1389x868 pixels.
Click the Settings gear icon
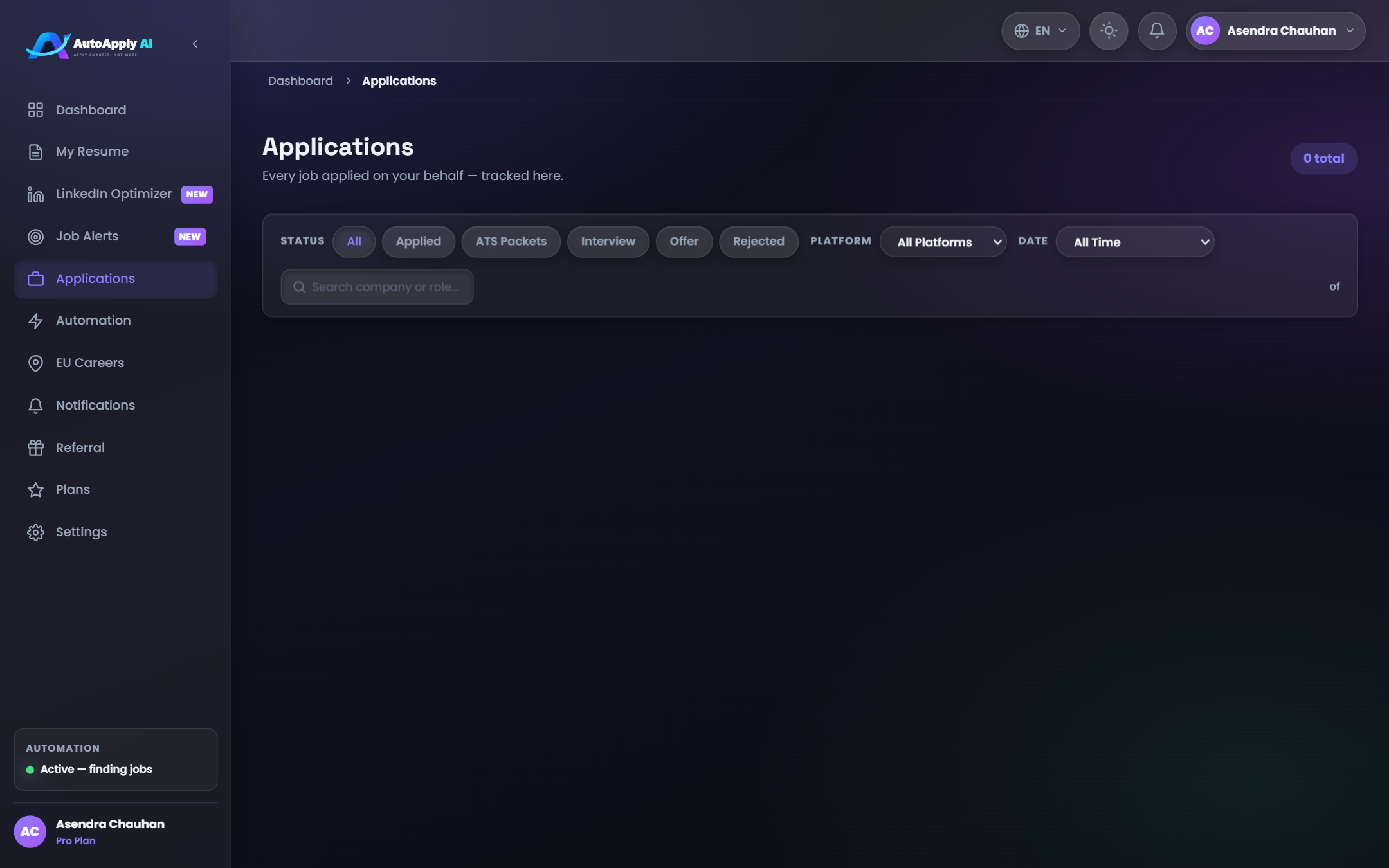(35, 532)
